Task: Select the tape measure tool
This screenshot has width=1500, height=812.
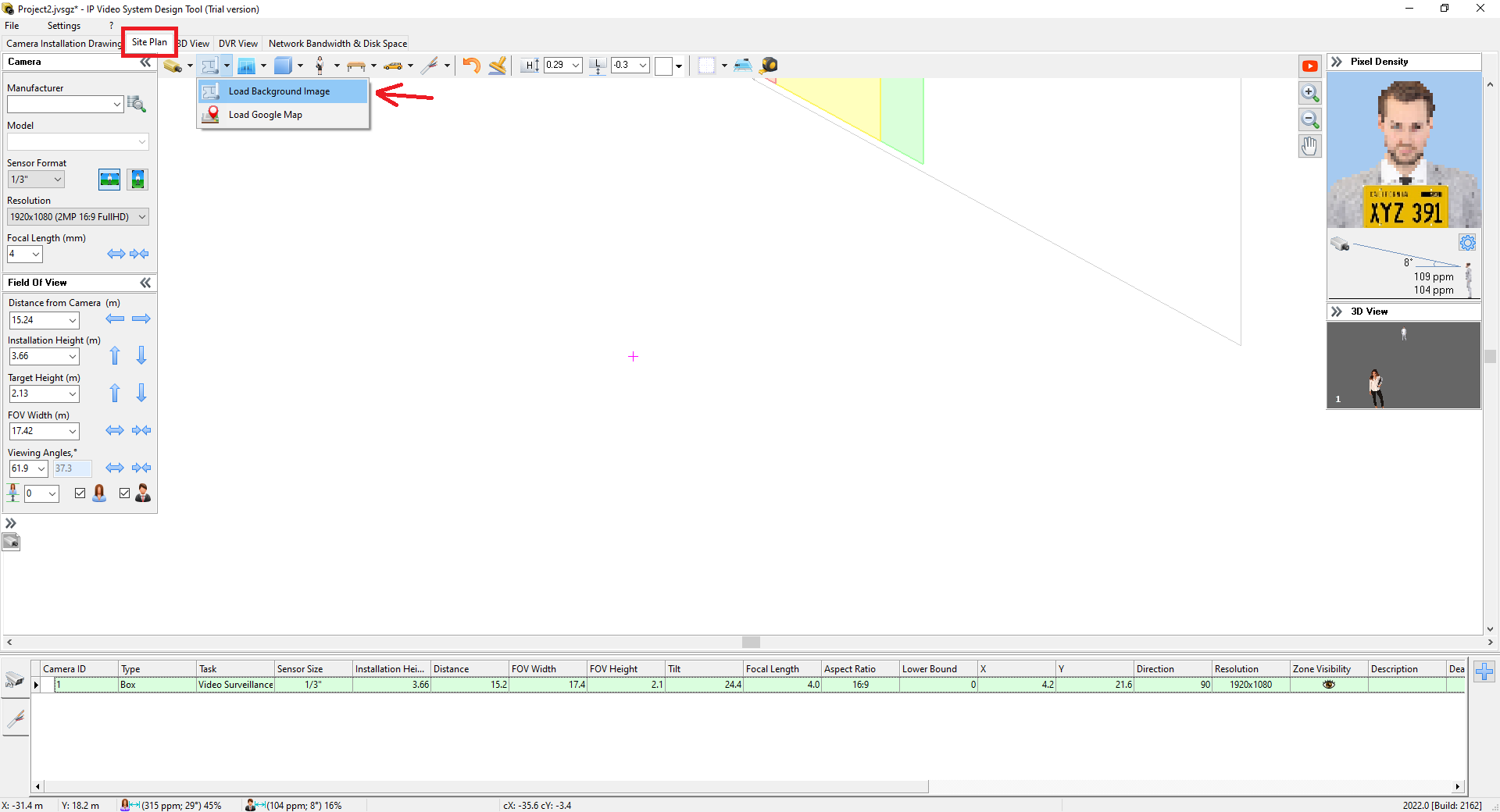Action: (x=769, y=66)
